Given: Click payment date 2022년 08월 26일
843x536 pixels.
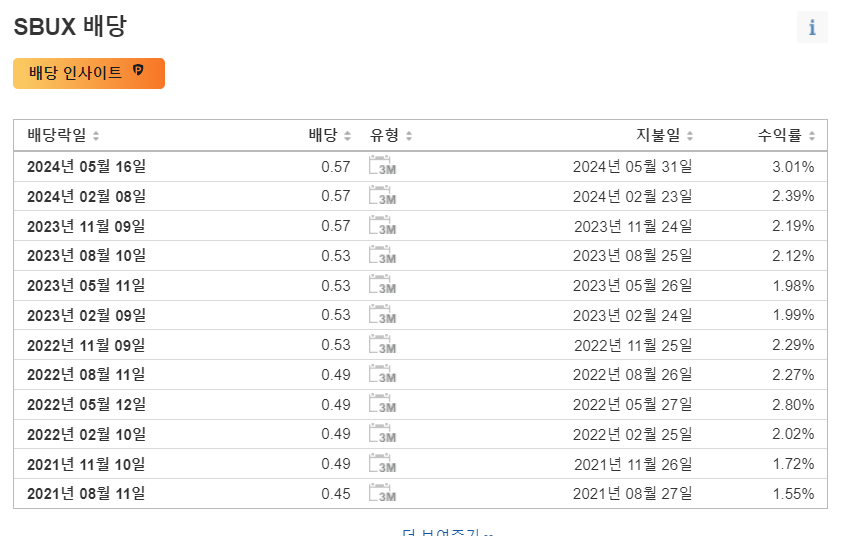Looking at the screenshot, I should (x=633, y=375).
